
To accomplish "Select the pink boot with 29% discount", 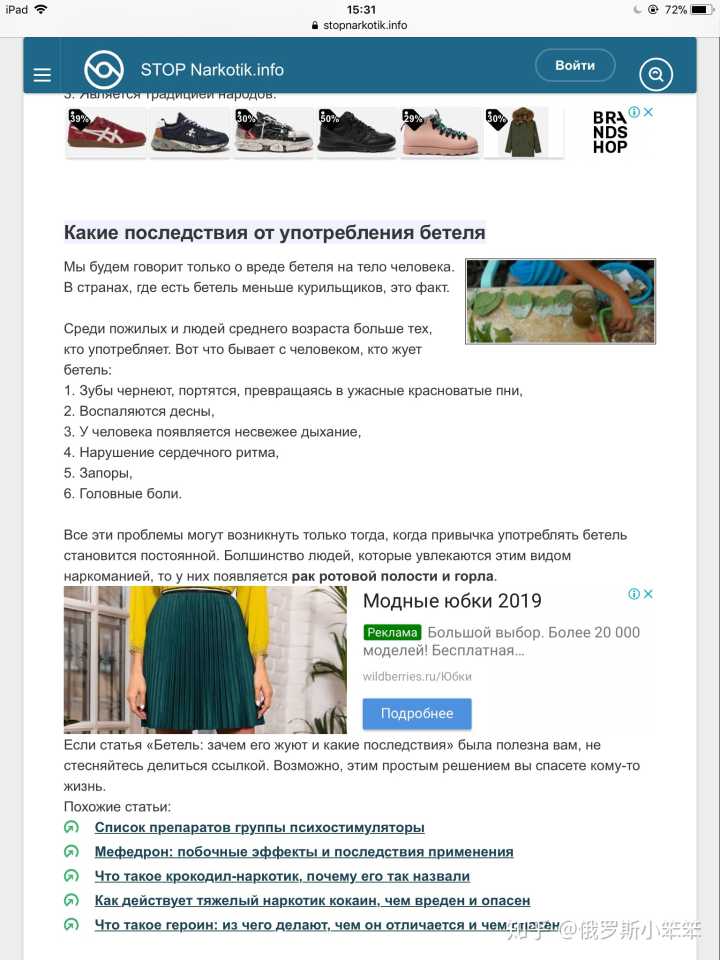I will click(x=441, y=132).
